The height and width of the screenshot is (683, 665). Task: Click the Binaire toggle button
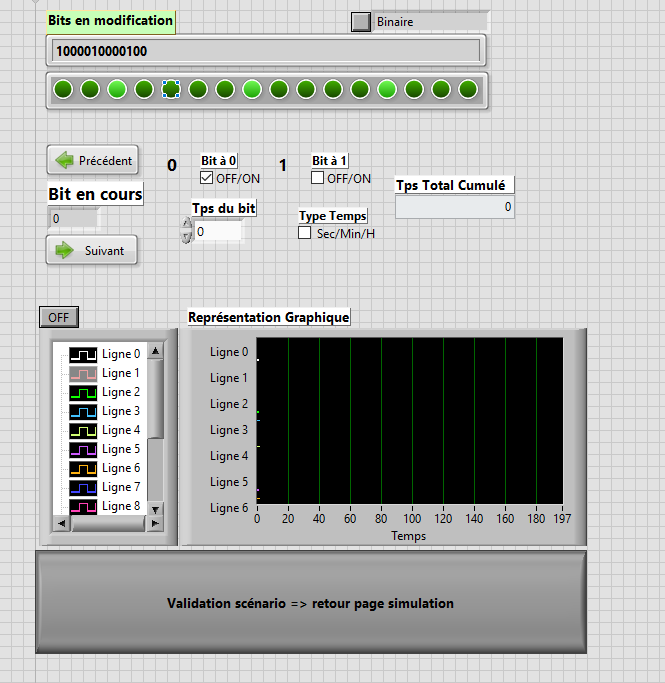tap(361, 22)
